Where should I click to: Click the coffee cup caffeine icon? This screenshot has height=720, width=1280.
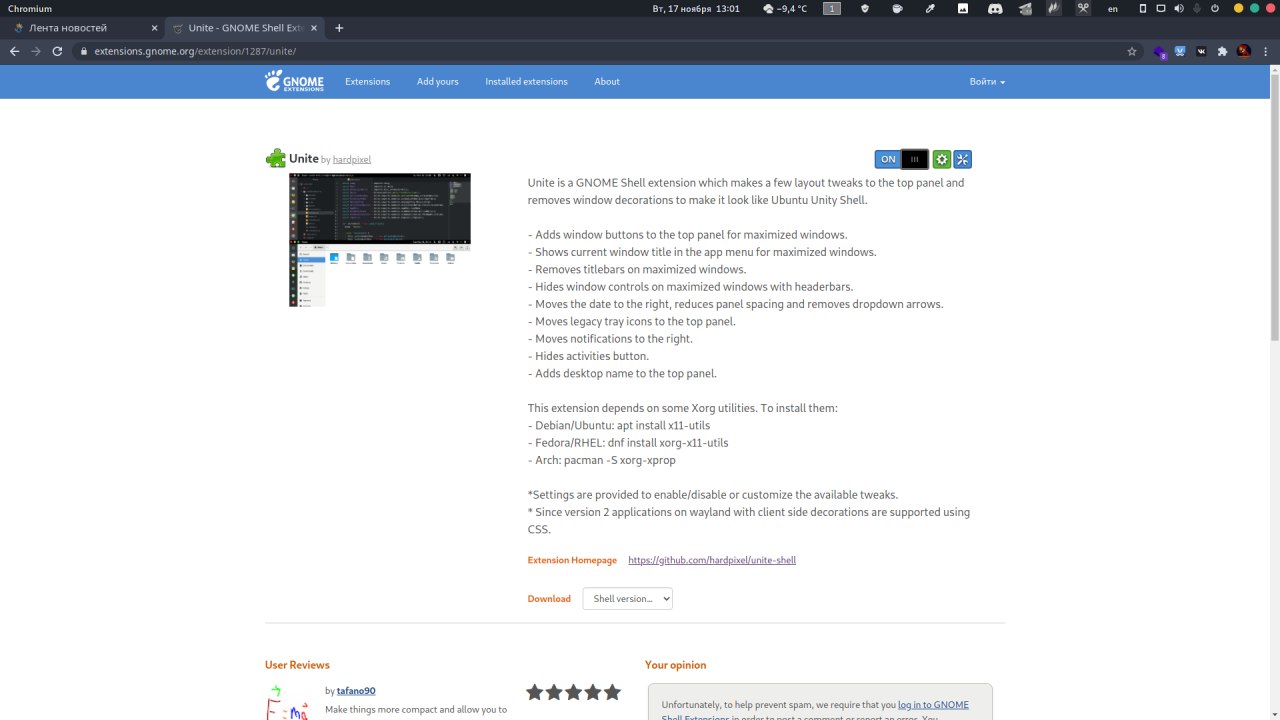pyautogui.click(x=898, y=8)
